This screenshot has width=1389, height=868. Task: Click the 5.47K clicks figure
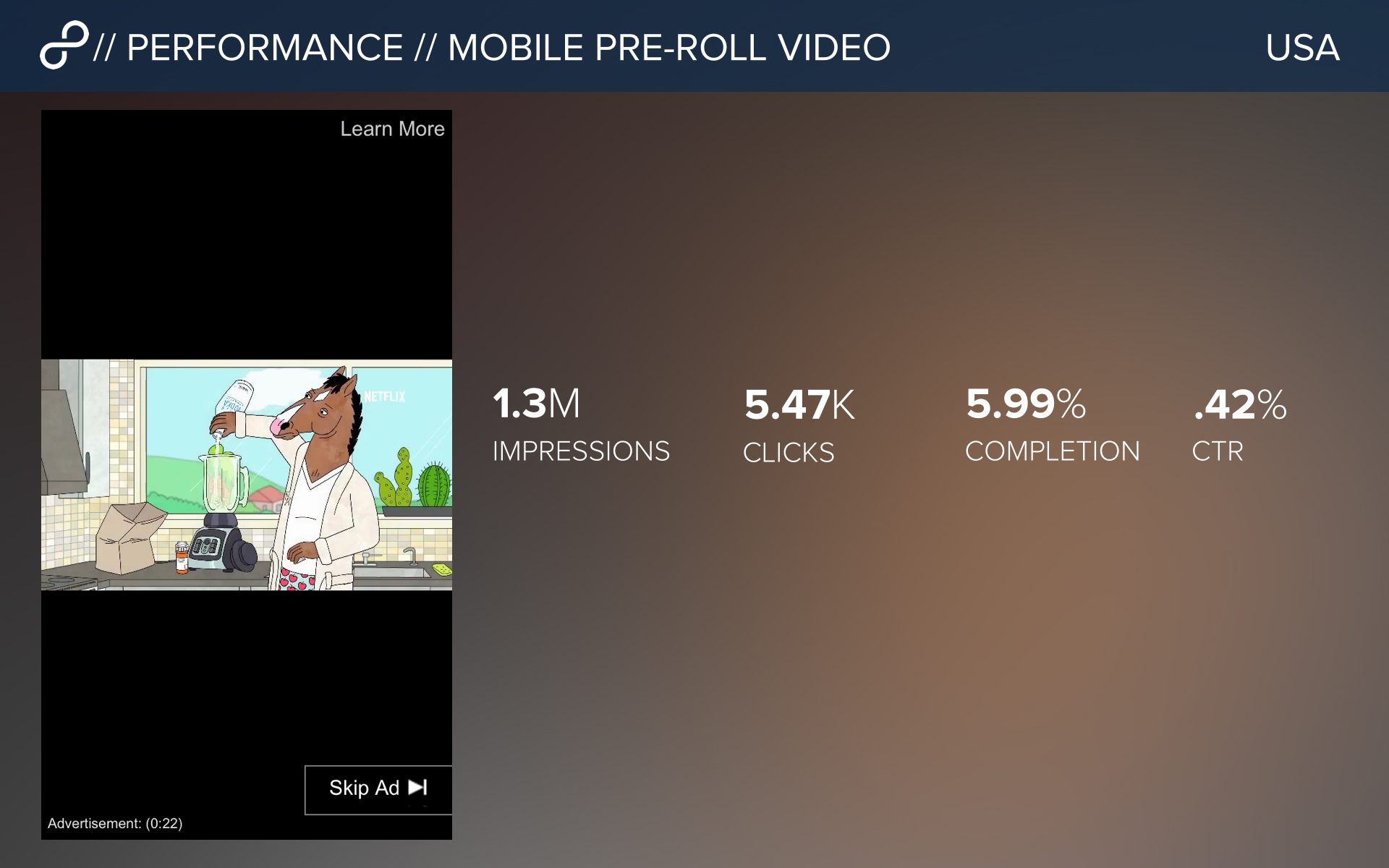pyautogui.click(x=799, y=404)
